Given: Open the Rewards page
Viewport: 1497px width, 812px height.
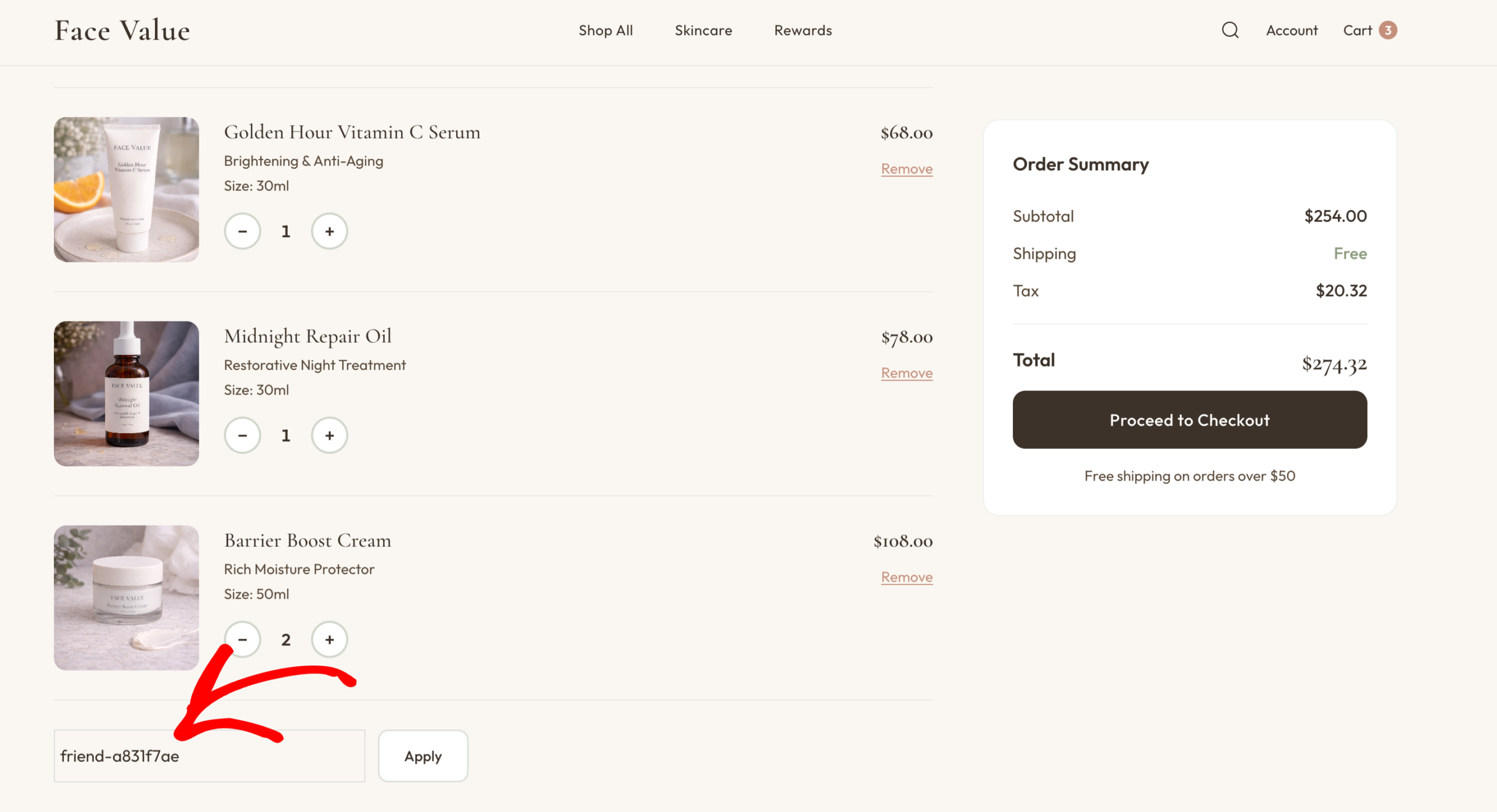Looking at the screenshot, I should coord(802,30).
